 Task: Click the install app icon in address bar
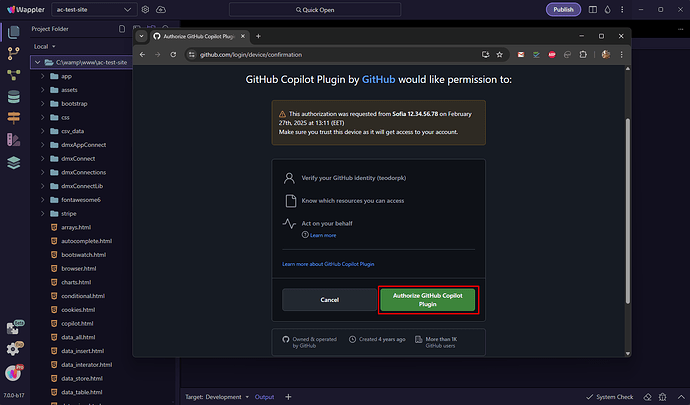pyautogui.click(x=485, y=55)
